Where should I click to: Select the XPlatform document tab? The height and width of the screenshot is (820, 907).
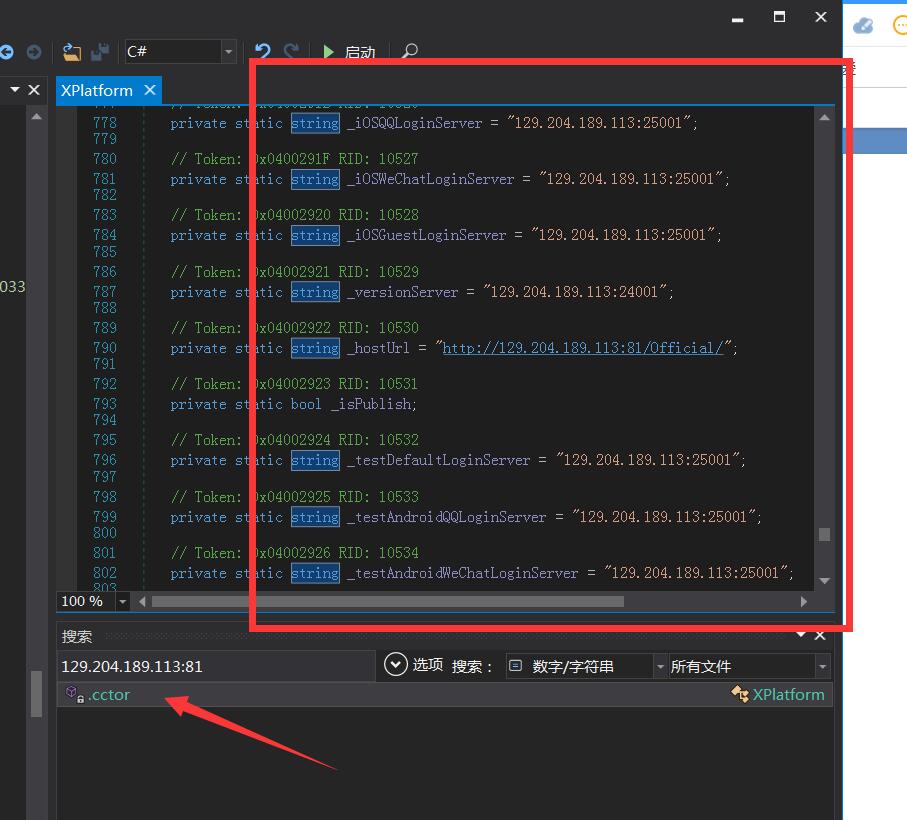click(96, 90)
